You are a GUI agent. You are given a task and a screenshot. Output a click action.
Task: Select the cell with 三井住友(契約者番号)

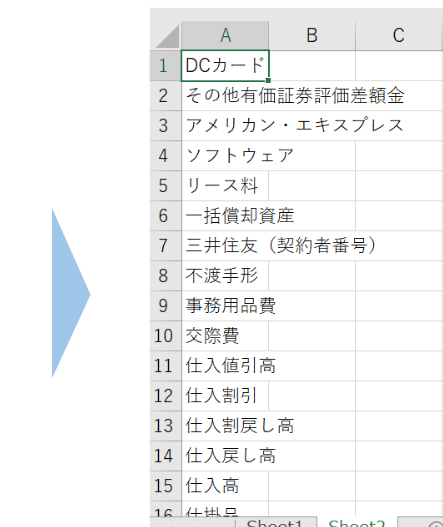coord(225,245)
